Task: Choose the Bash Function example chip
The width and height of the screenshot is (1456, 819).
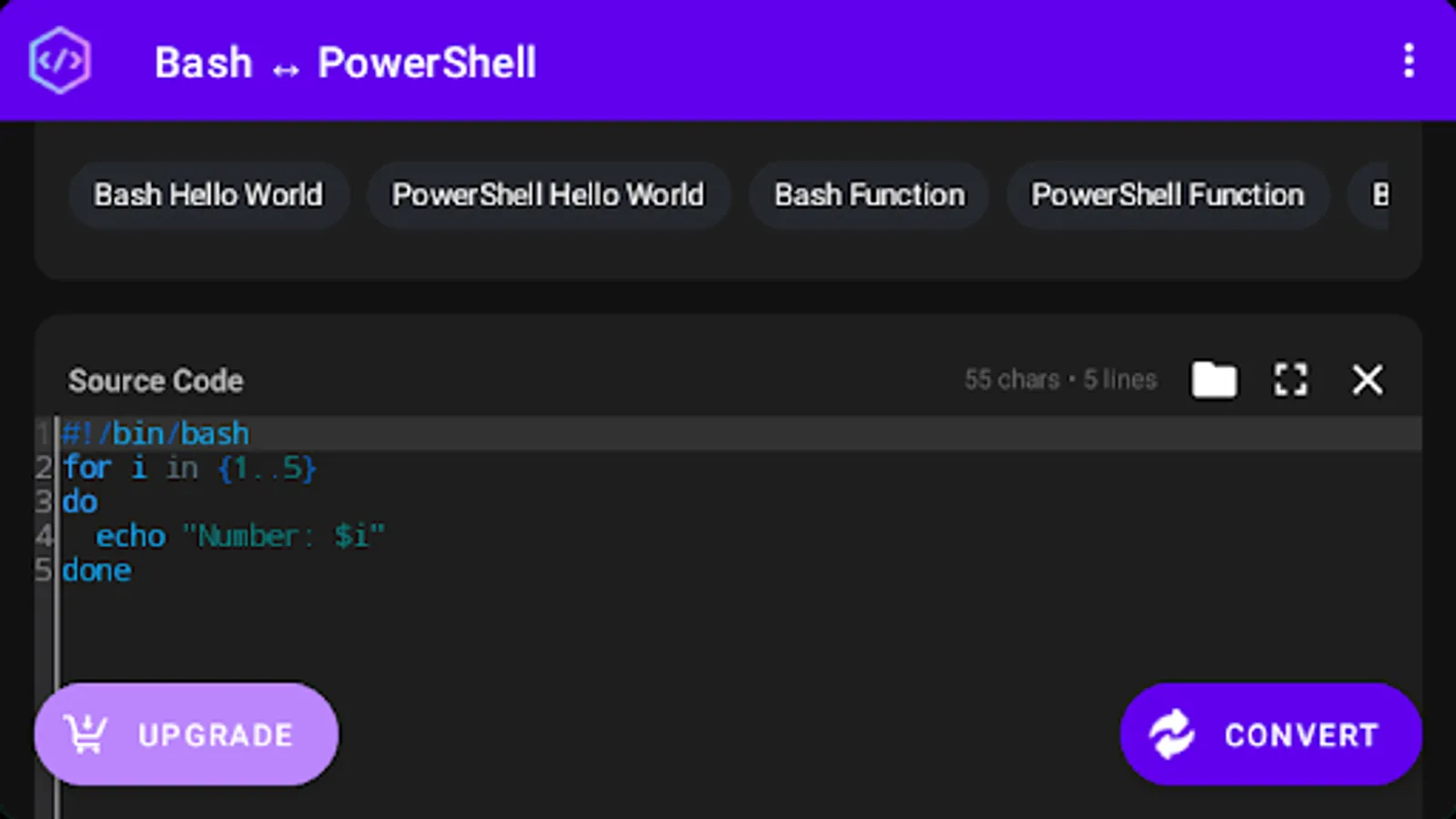Action: tap(869, 195)
